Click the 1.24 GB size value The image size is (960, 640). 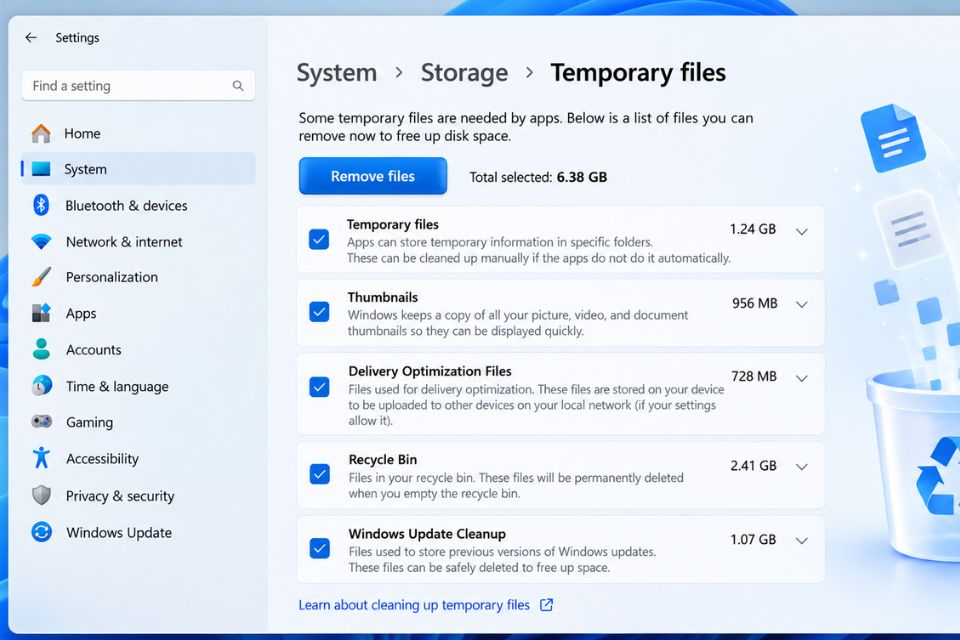point(752,229)
